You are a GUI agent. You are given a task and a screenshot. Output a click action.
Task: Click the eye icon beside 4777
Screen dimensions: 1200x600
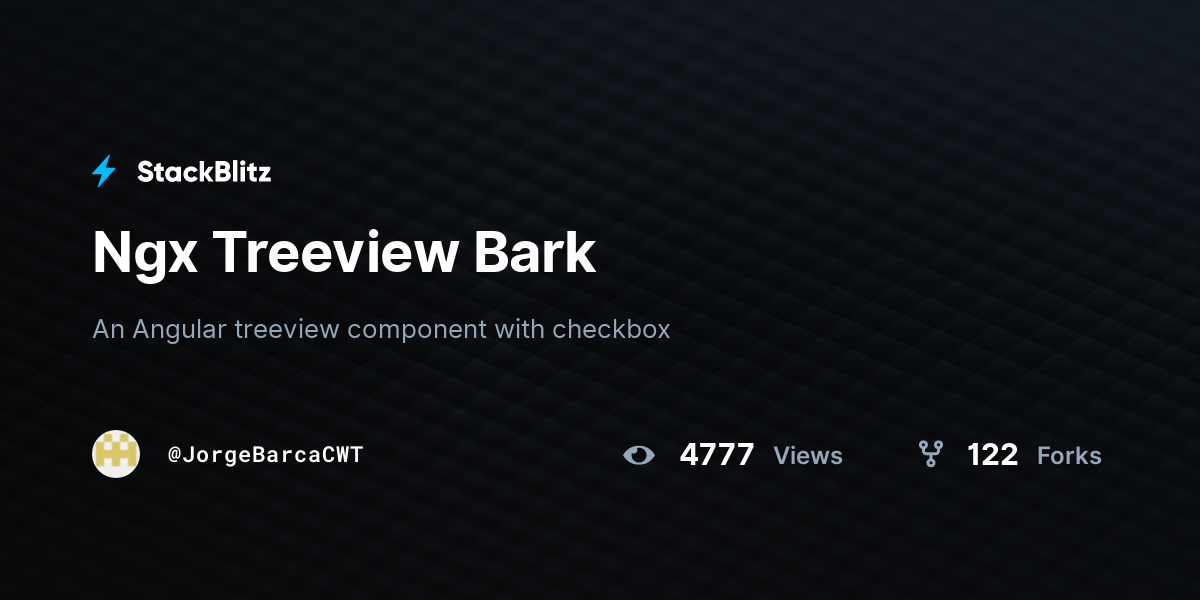(639, 456)
